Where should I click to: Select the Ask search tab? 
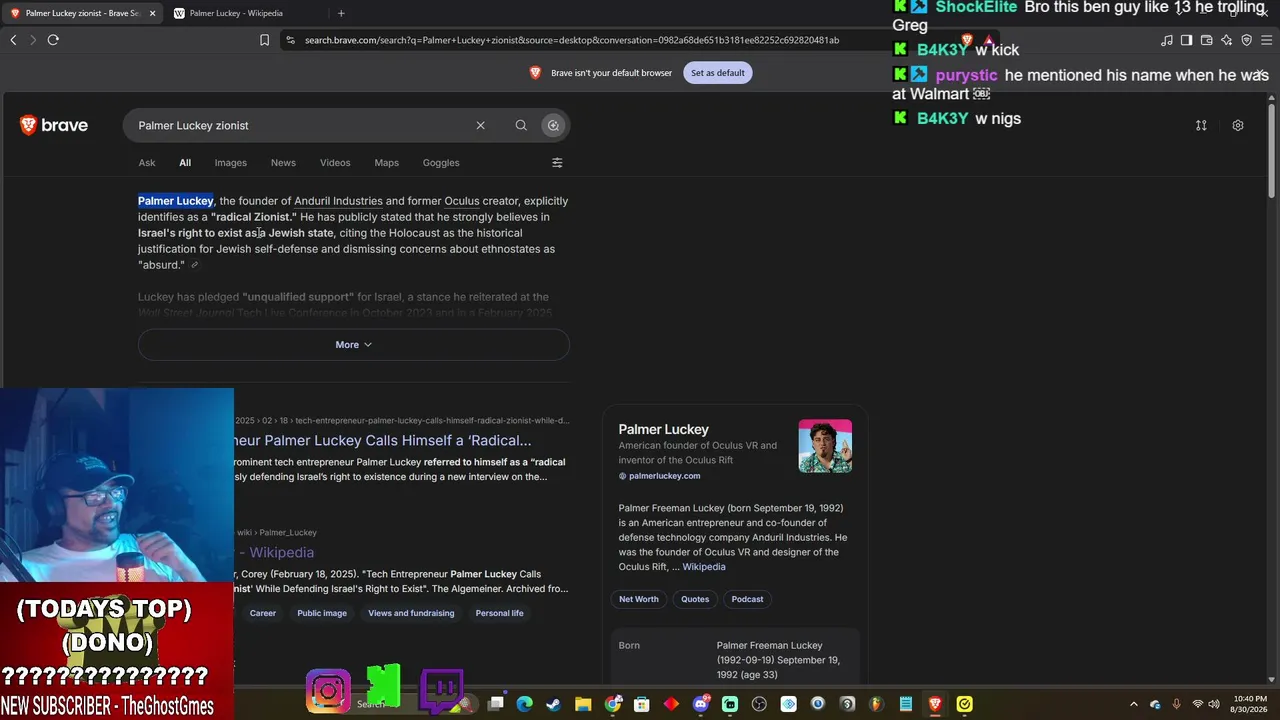click(147, 163)
